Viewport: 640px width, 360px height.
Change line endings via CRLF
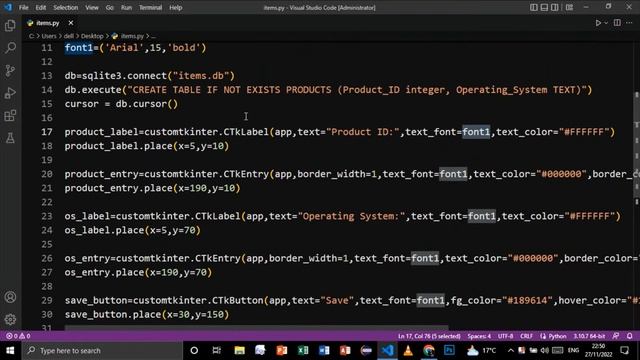click(x=527, y=336)
